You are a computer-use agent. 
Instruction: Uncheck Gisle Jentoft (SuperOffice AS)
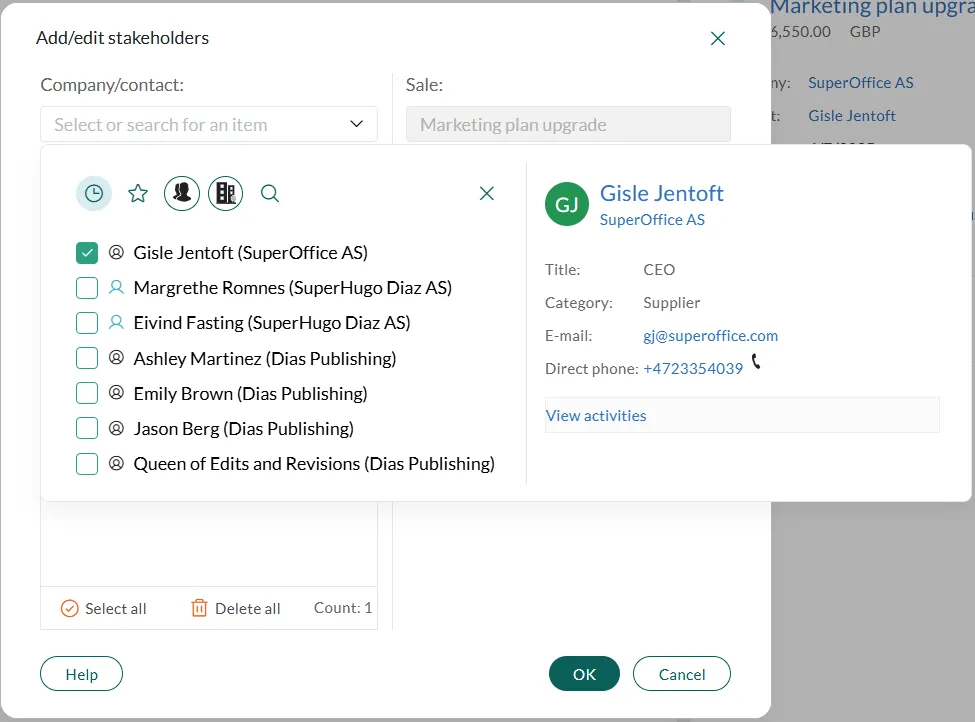pos(87,253)
